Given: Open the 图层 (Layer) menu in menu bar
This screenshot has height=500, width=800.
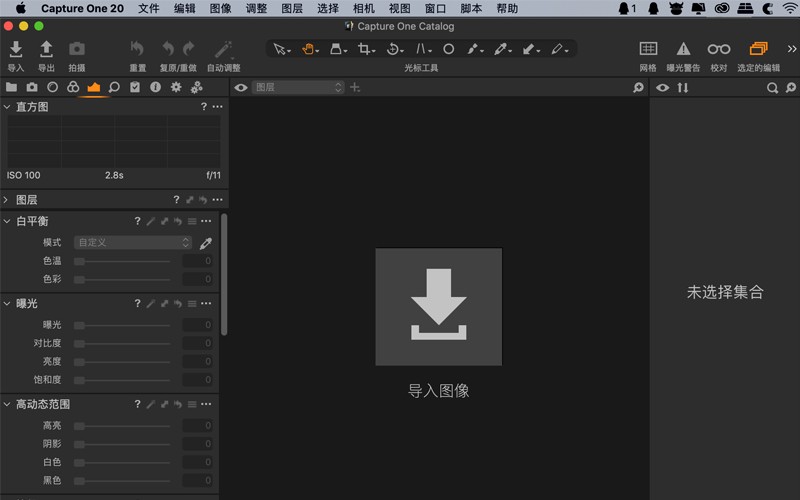Looking at the screenshot, I should click(x=292, y=8).
